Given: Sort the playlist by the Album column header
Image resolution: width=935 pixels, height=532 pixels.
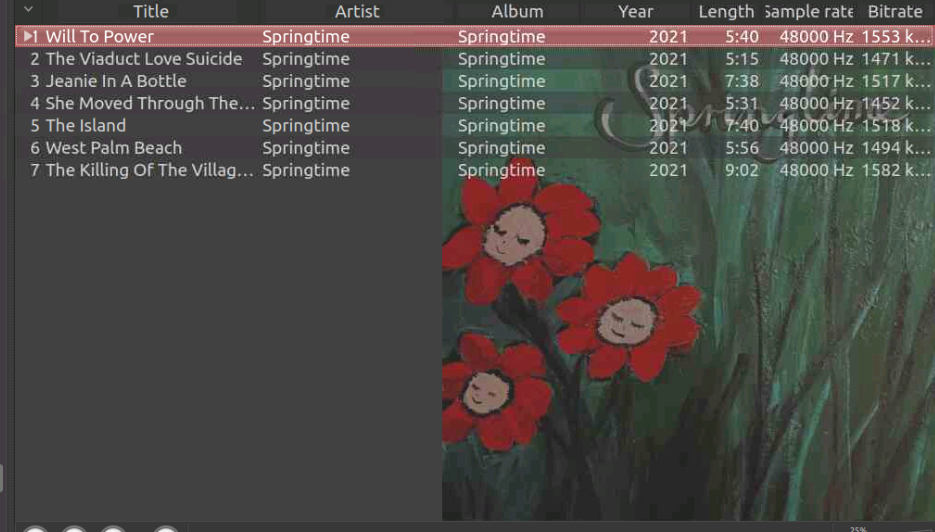Looking at the screenshot, I should [517, 11].
